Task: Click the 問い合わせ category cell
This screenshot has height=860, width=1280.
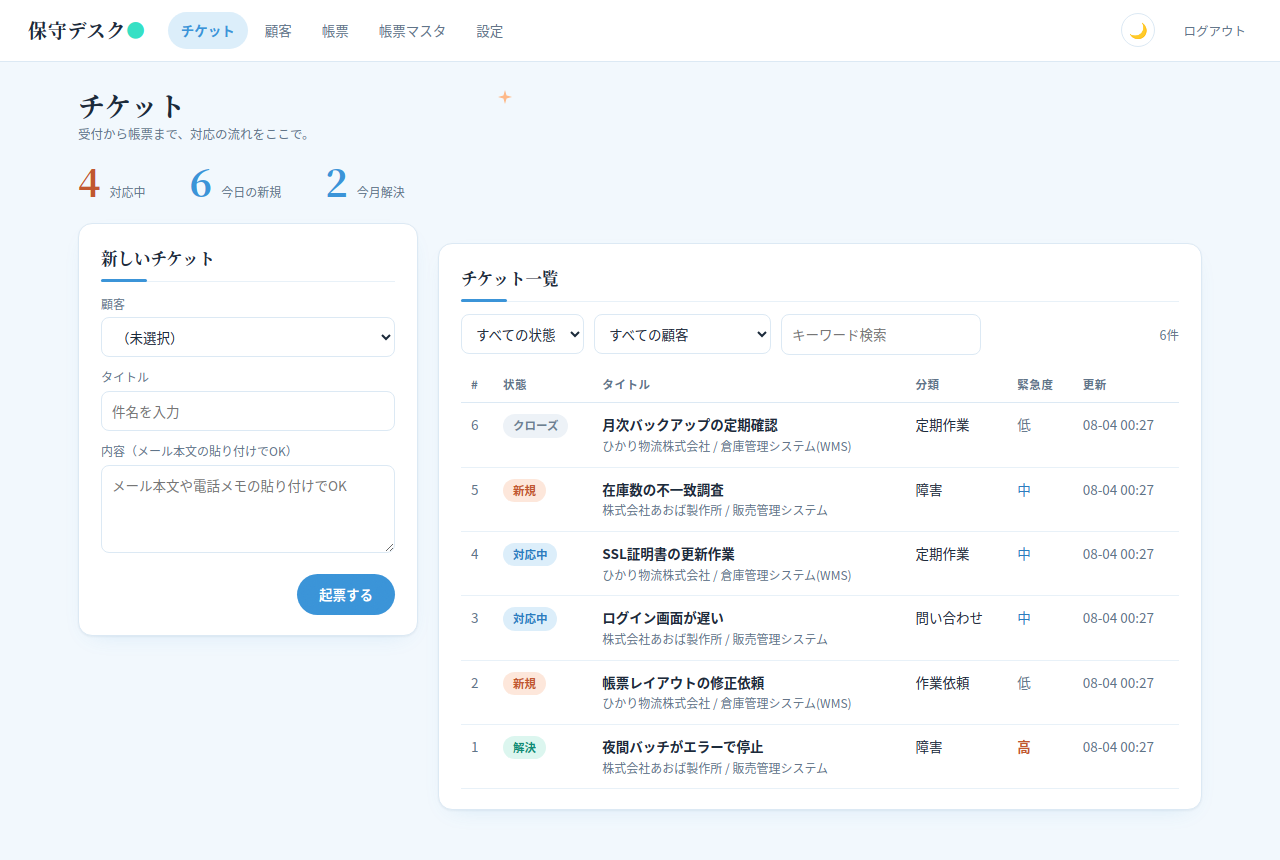Action: (949, 618)
